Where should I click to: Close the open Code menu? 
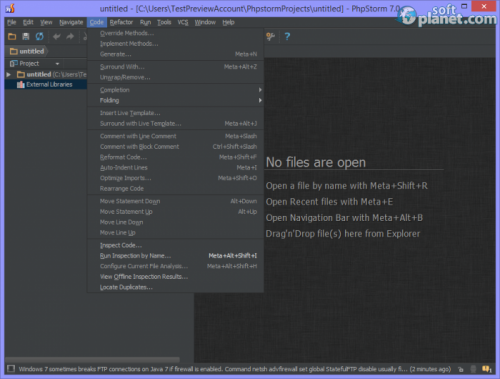pos(97,22)
